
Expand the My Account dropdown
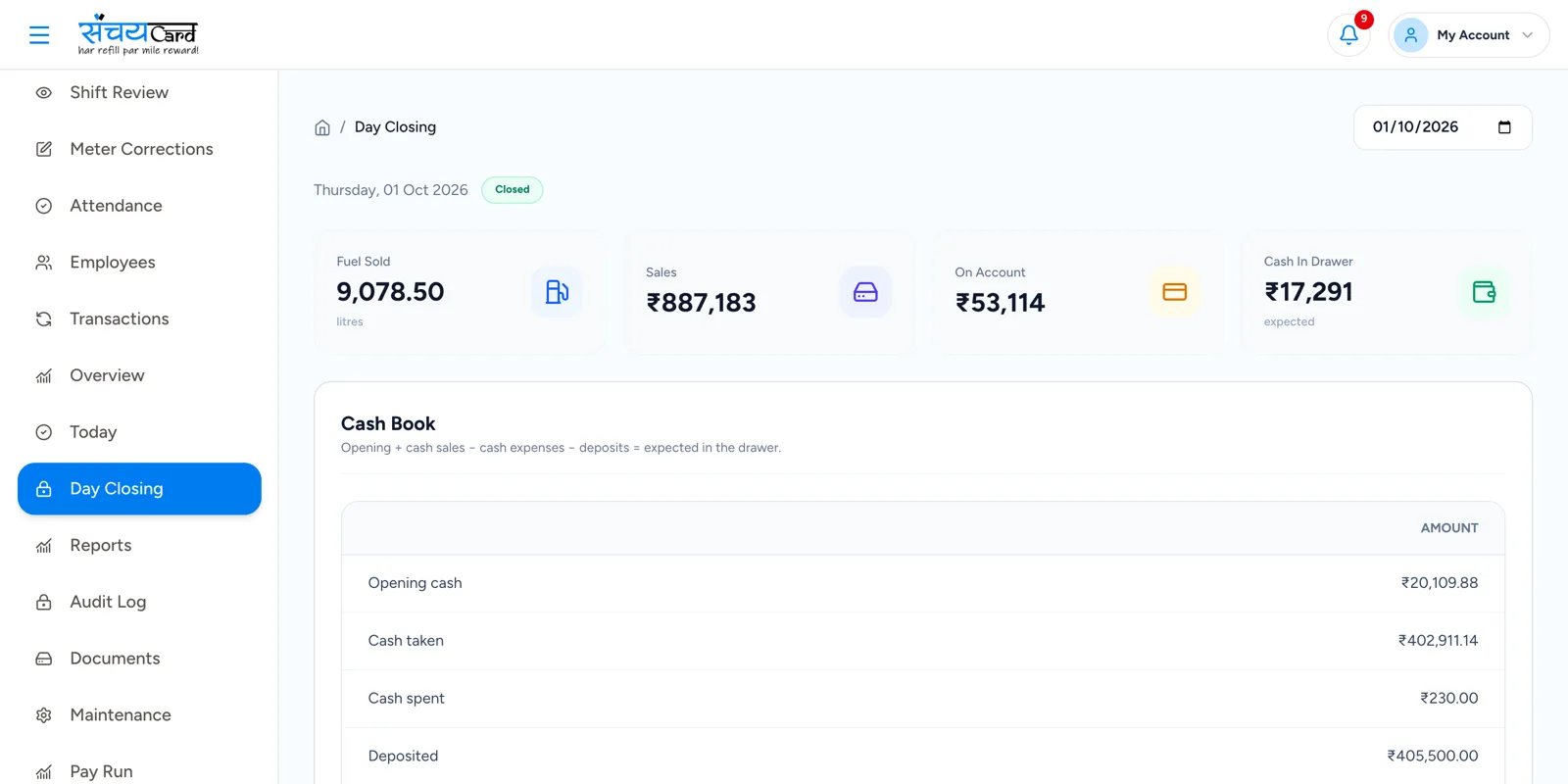tap(1469, 35)
